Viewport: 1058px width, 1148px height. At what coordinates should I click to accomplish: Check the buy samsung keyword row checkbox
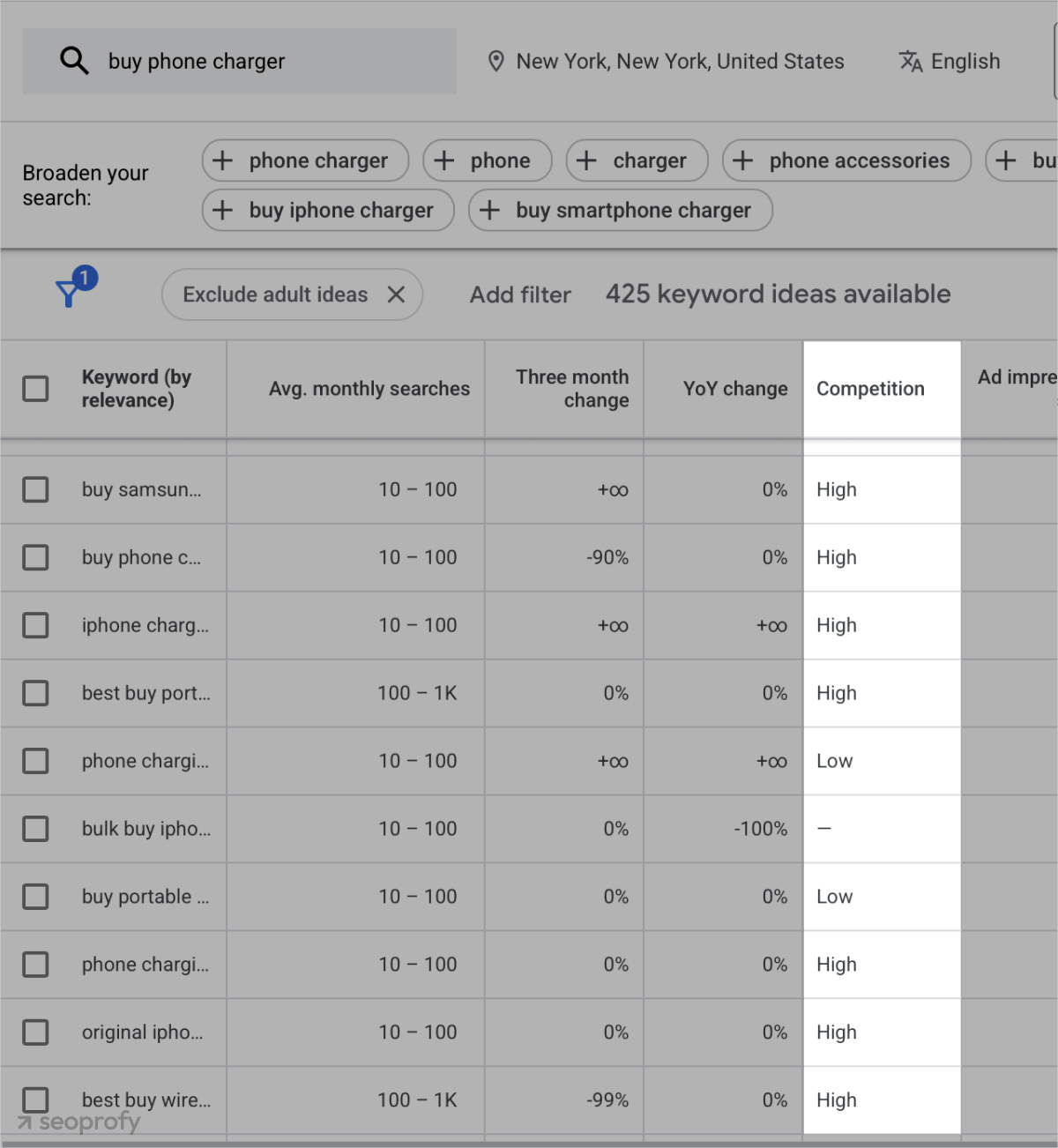pos(35,489)
